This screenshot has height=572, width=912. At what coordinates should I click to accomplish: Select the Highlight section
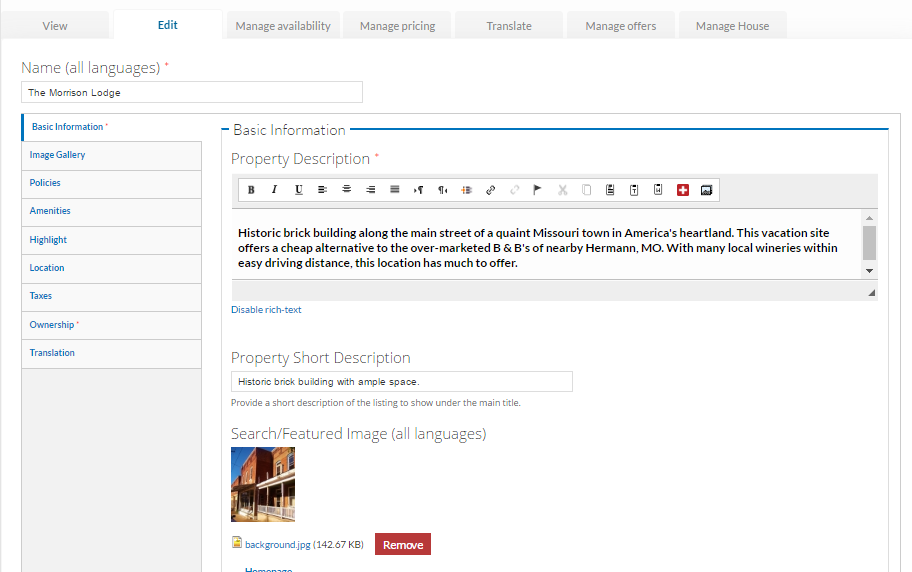[x=112, y=240]
